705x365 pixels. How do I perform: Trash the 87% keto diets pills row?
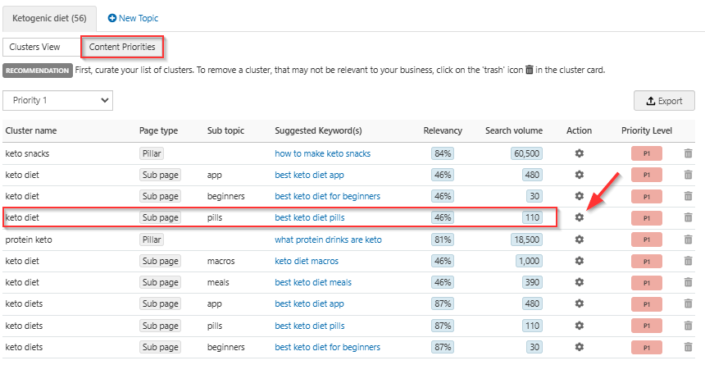pyautogui.click(x=688, y=325)
